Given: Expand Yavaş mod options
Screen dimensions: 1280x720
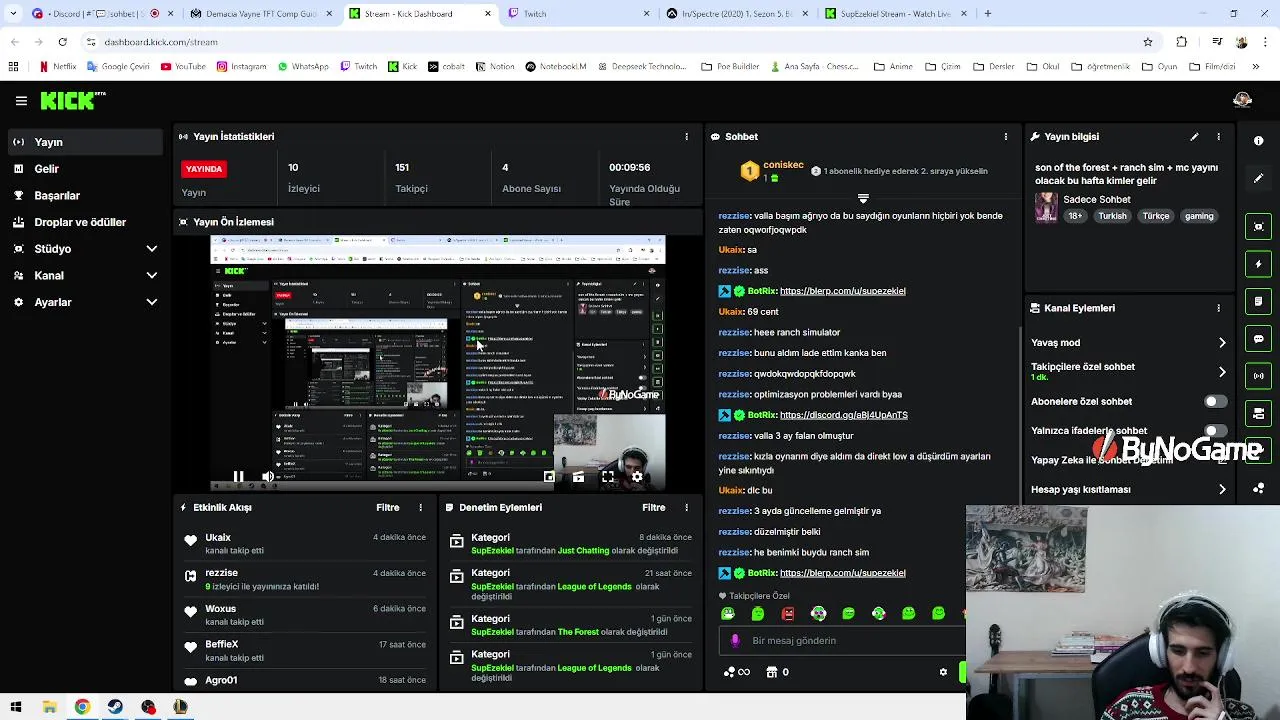Looking at the screenshot, I should pyautogui.click(x=1222, y=343).
